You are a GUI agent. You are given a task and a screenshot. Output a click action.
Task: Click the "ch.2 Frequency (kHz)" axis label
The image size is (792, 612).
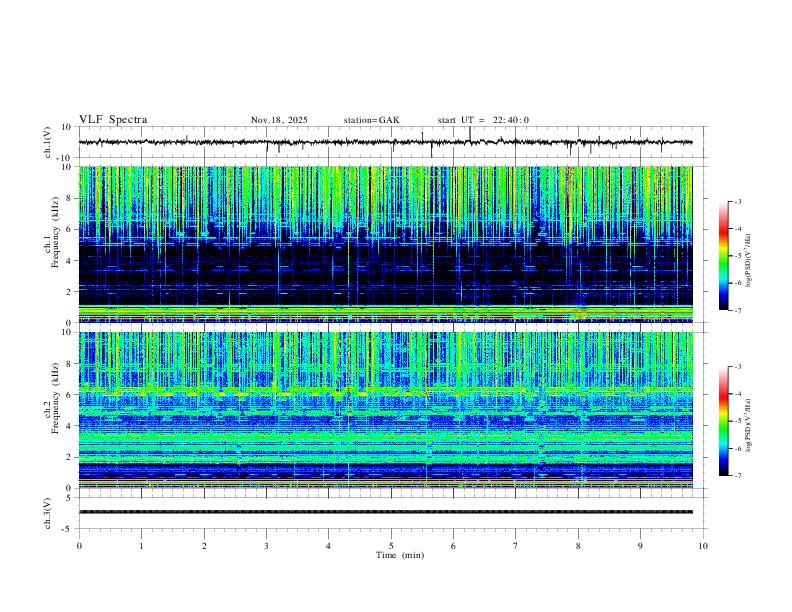(x=52, y=398)
